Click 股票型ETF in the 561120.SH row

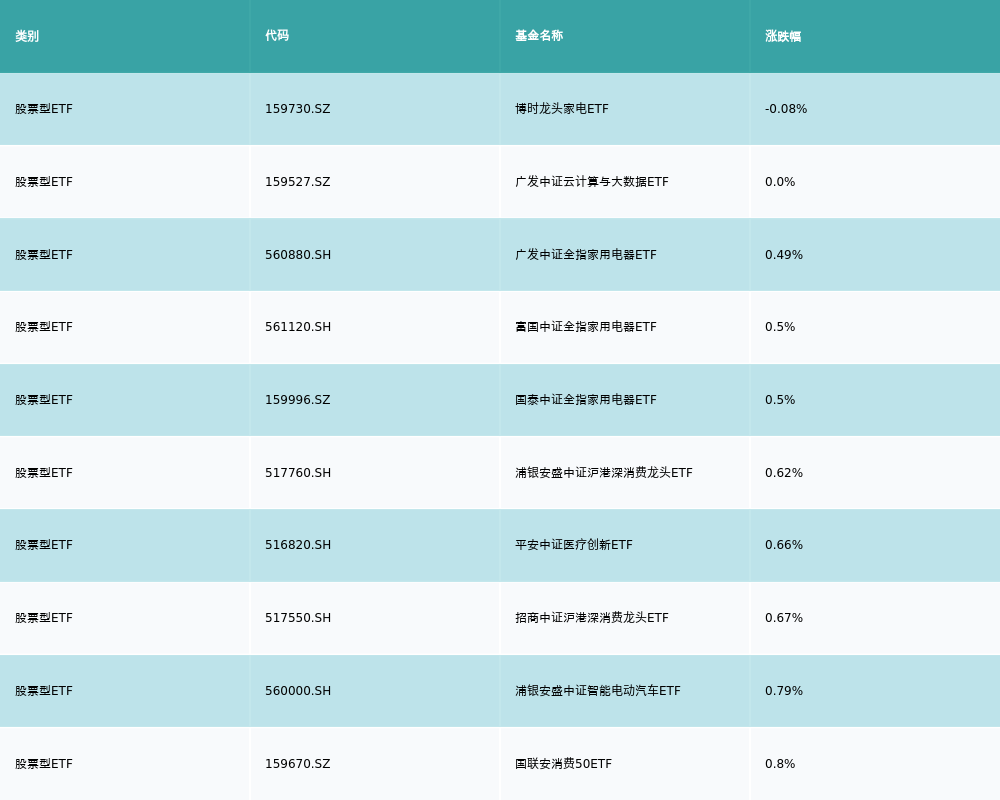[x=44, y=327]
